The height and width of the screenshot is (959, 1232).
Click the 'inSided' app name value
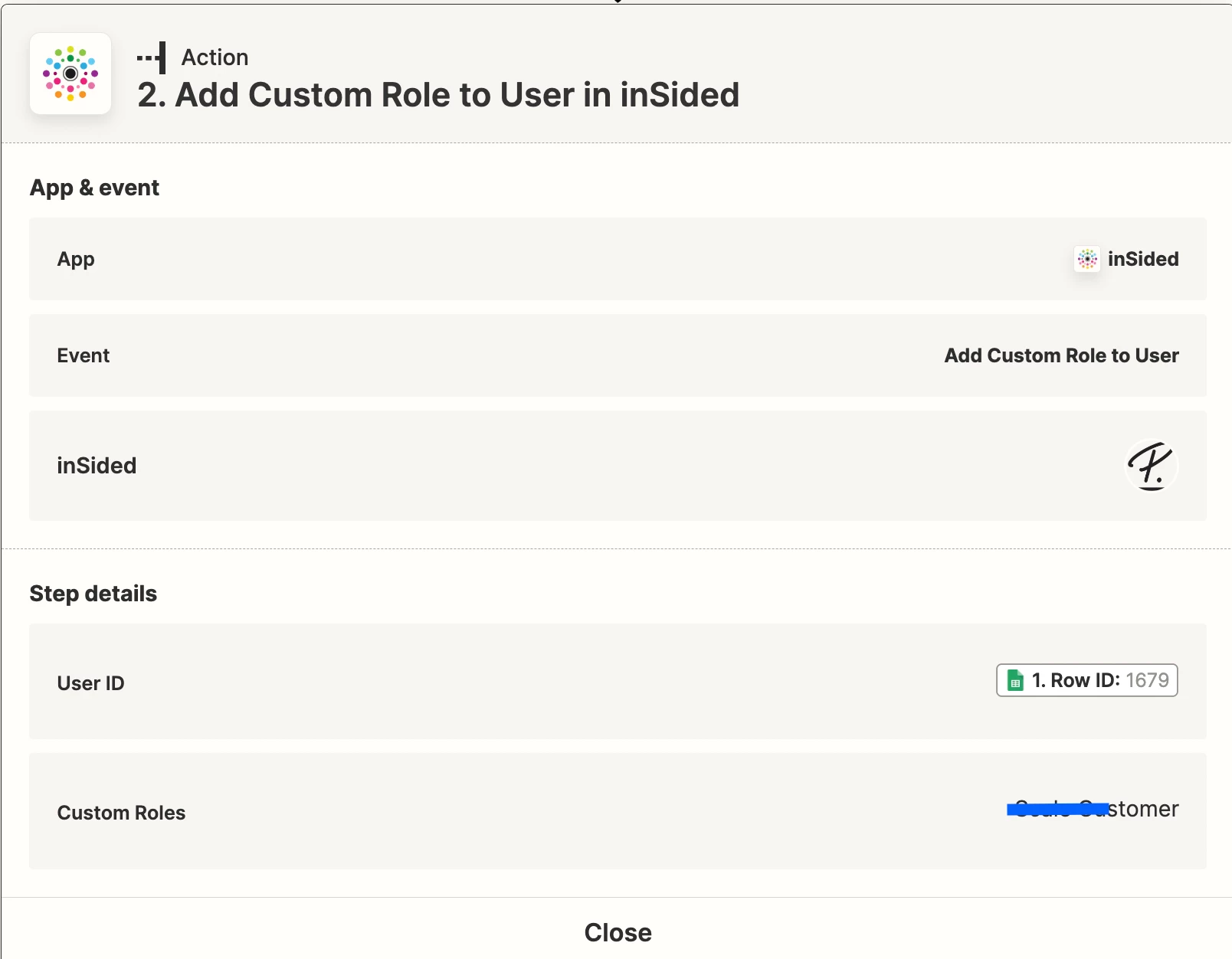tap(1143, 259)
